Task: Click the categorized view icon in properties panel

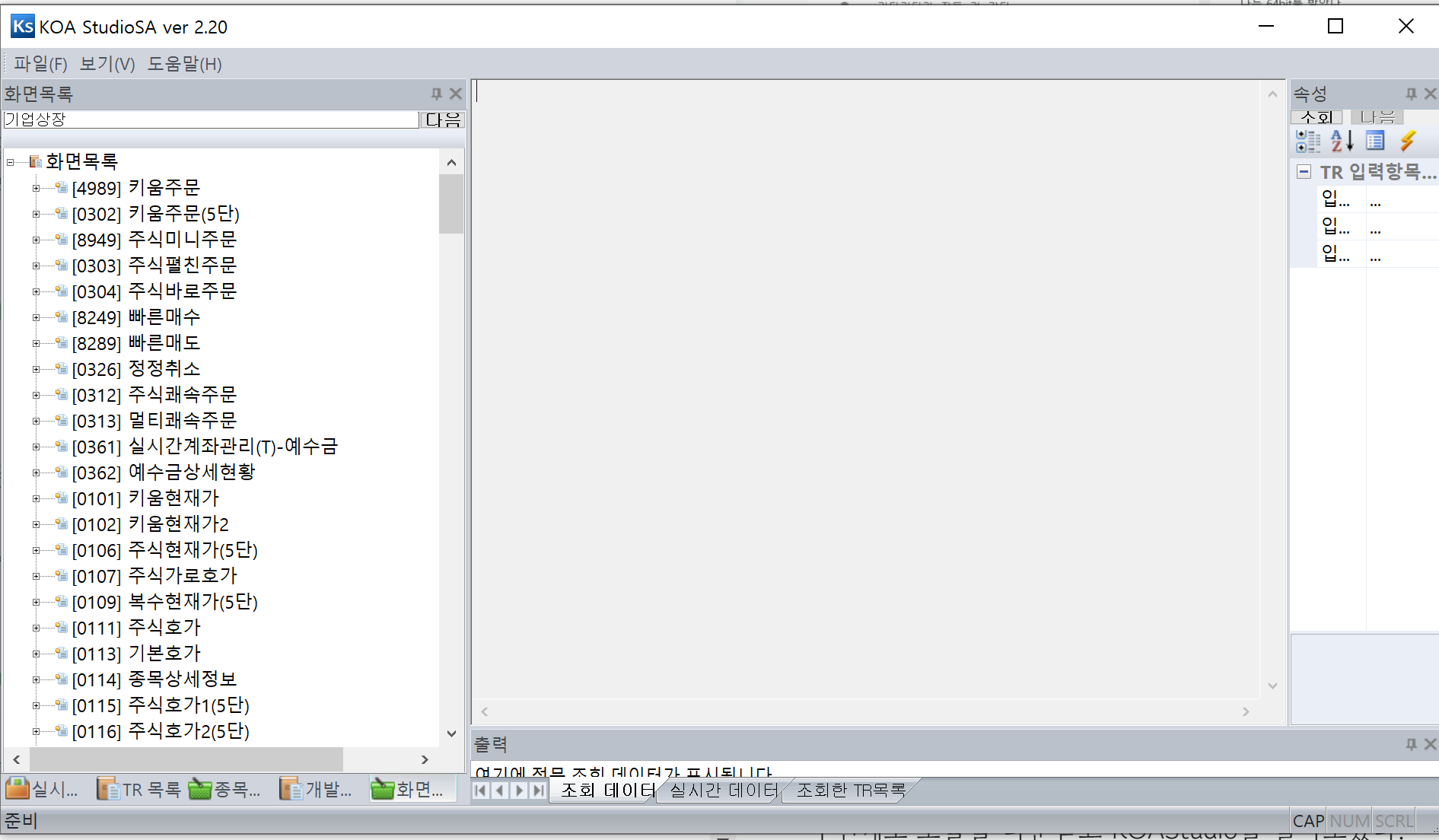Action: click(1307, 141)
